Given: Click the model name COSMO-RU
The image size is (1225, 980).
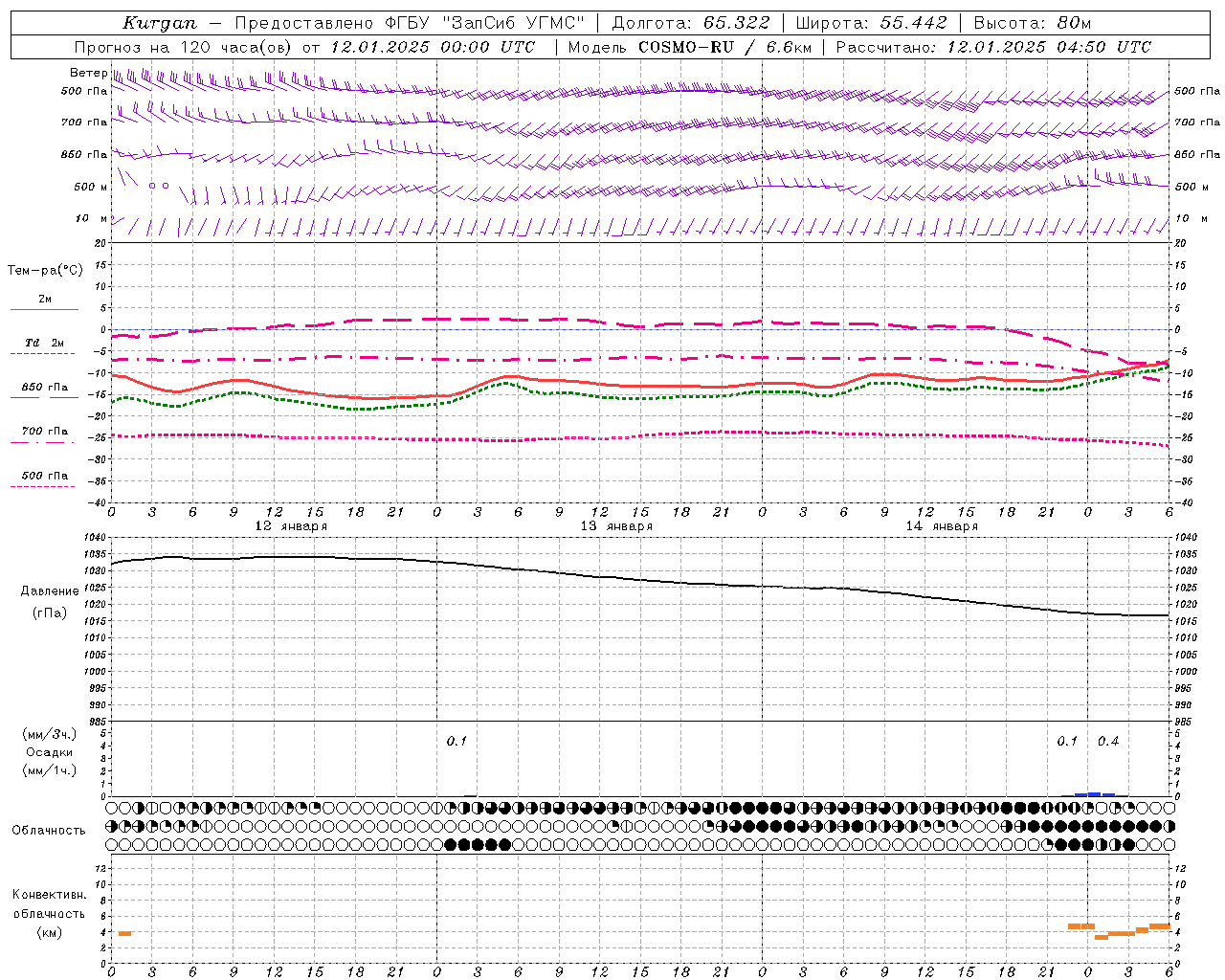Looking at the screenshot, I should click(x=685, y=47).
